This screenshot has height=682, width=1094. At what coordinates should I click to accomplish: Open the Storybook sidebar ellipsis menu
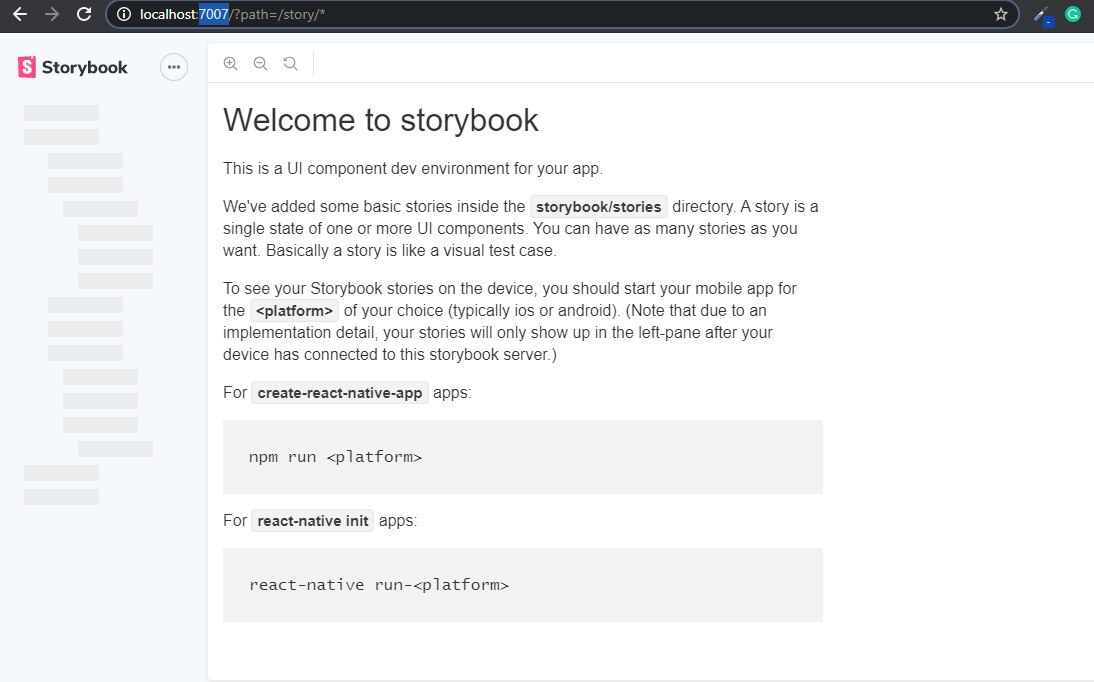pos(174,67)
